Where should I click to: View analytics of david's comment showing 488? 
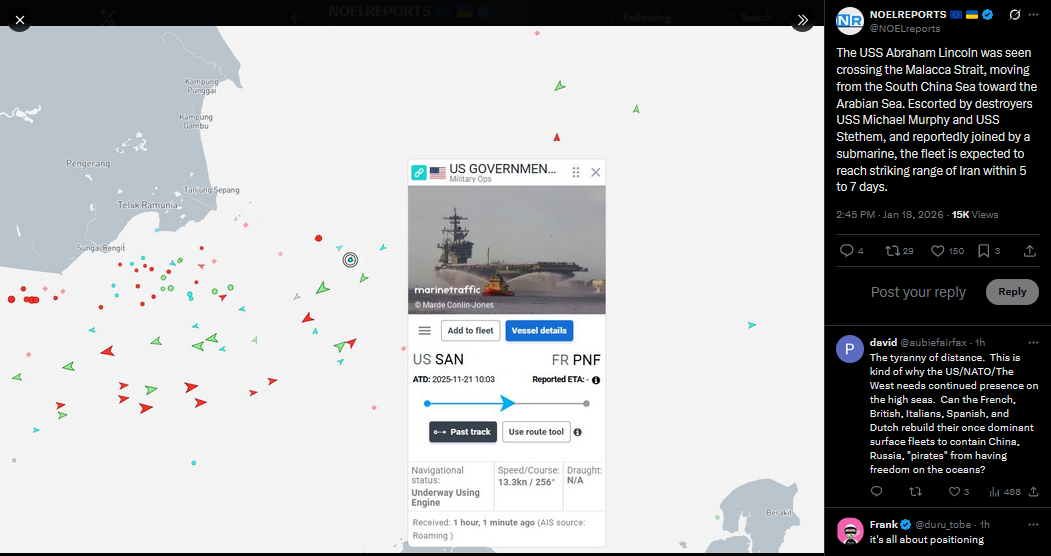pos(1005,492)
